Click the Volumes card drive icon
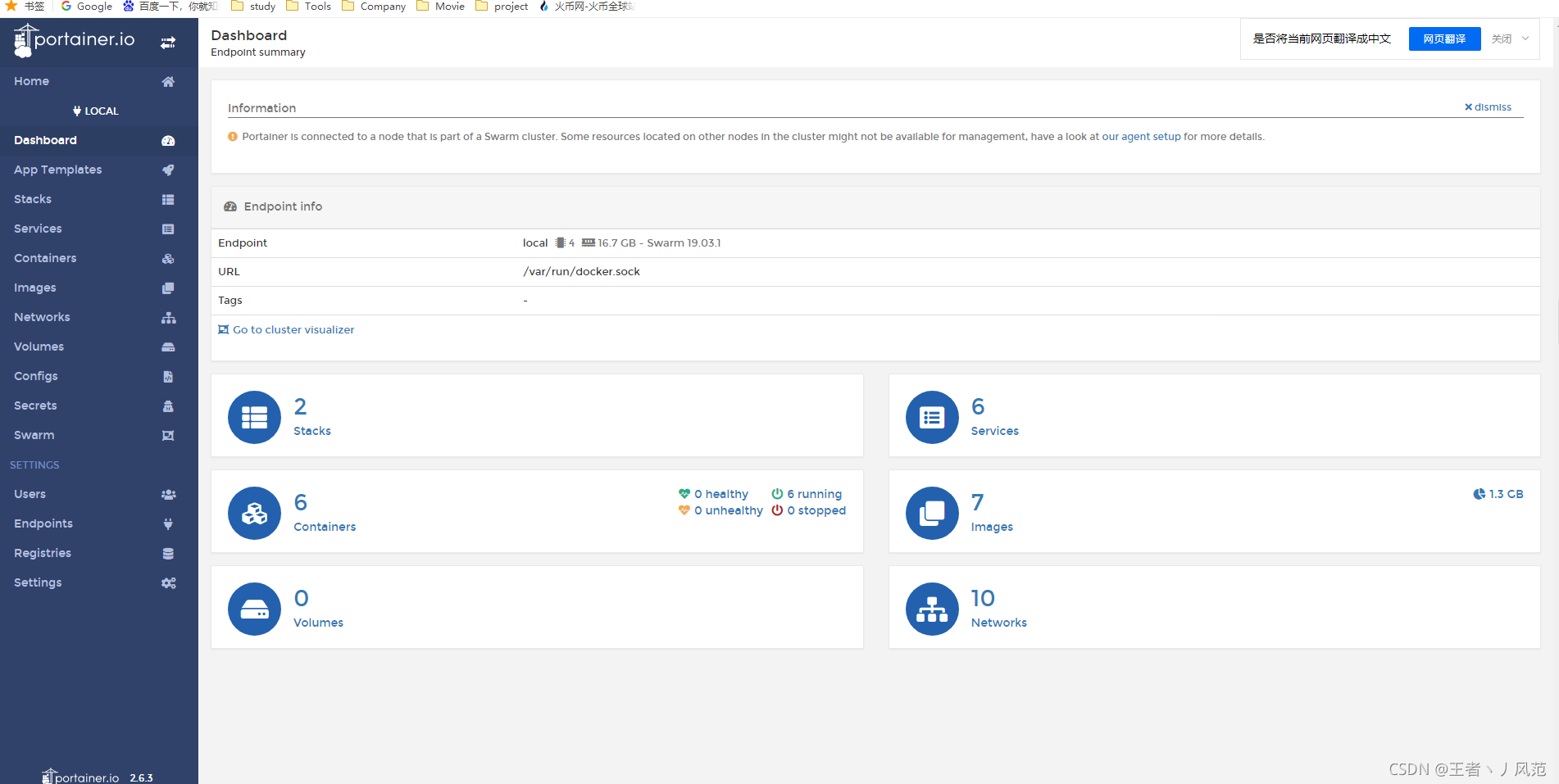Viewport: 1559px width, 784px height. point(254,609)
